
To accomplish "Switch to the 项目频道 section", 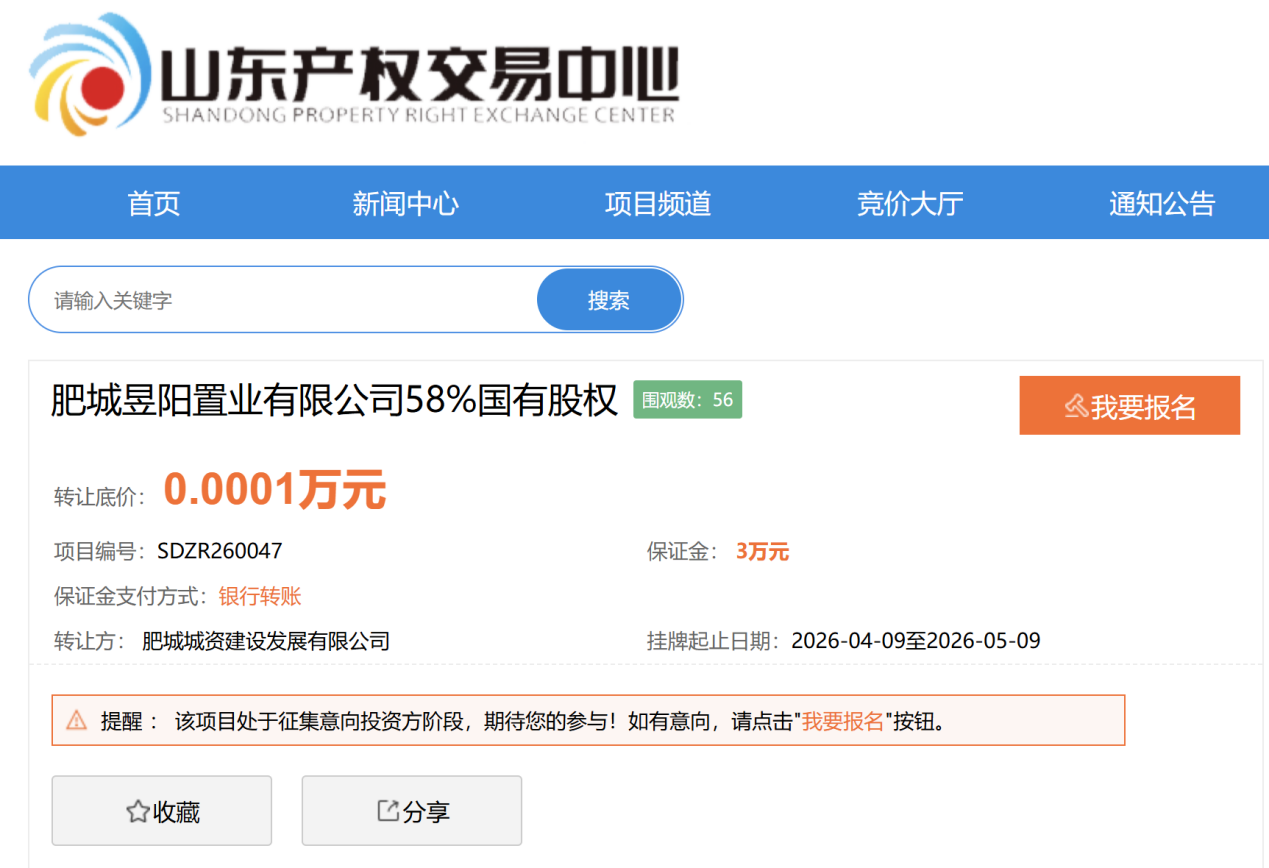I will (657, 203).
